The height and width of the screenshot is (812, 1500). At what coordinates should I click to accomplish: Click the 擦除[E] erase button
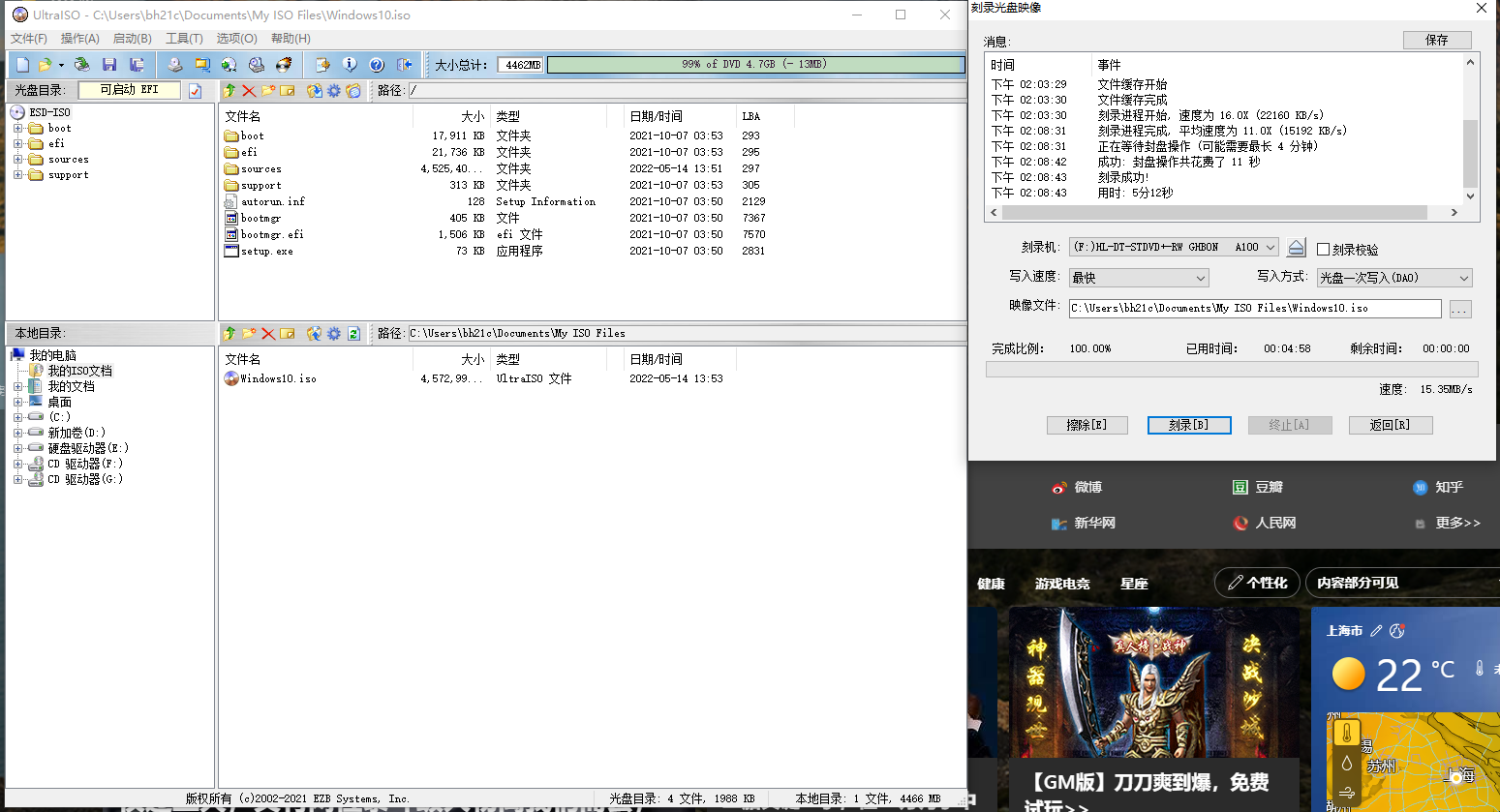pyautogui.click(x=1087, y=425)
